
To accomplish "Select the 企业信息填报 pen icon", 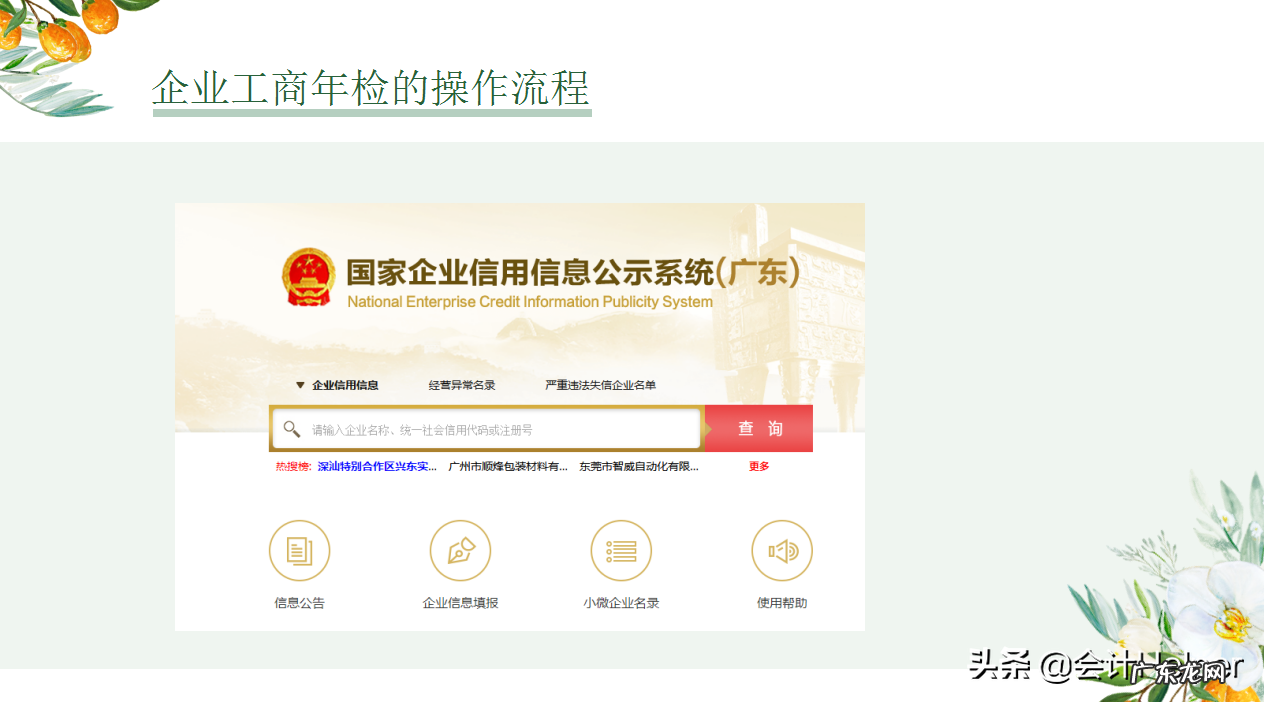I will (x=460, y=550).
